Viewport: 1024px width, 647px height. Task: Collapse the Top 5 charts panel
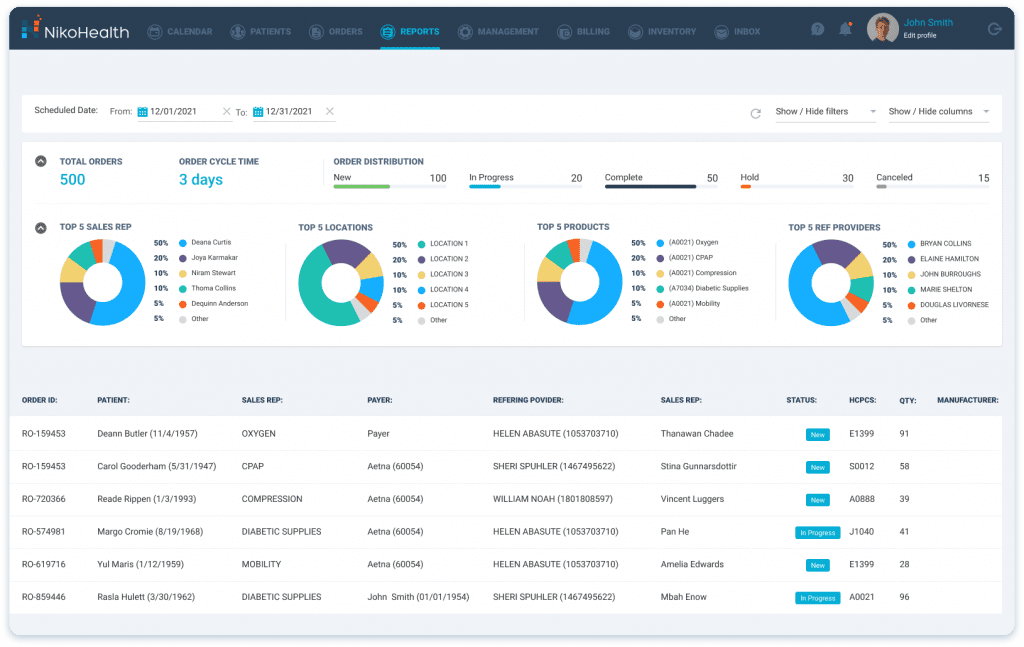40,228
